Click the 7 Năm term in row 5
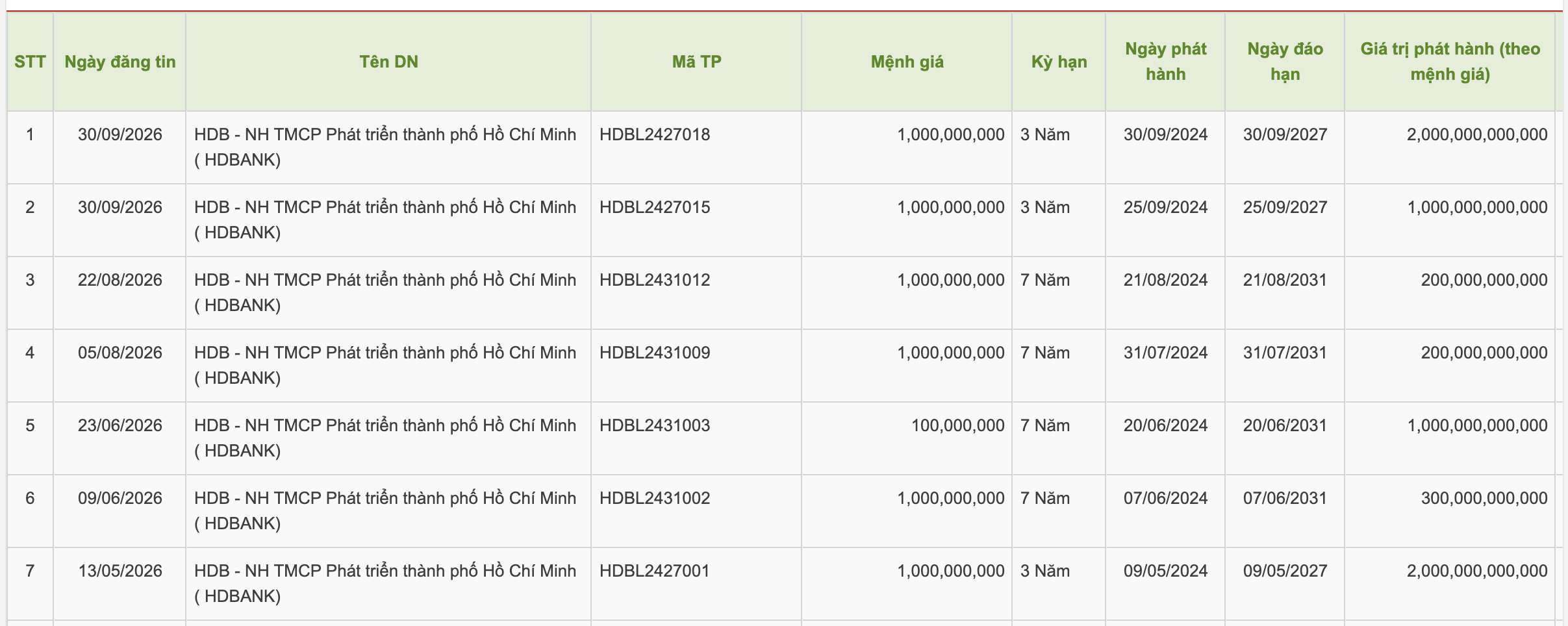Image resolution: width=1568 pixels, height=626 pixels. coord(1044,425)
